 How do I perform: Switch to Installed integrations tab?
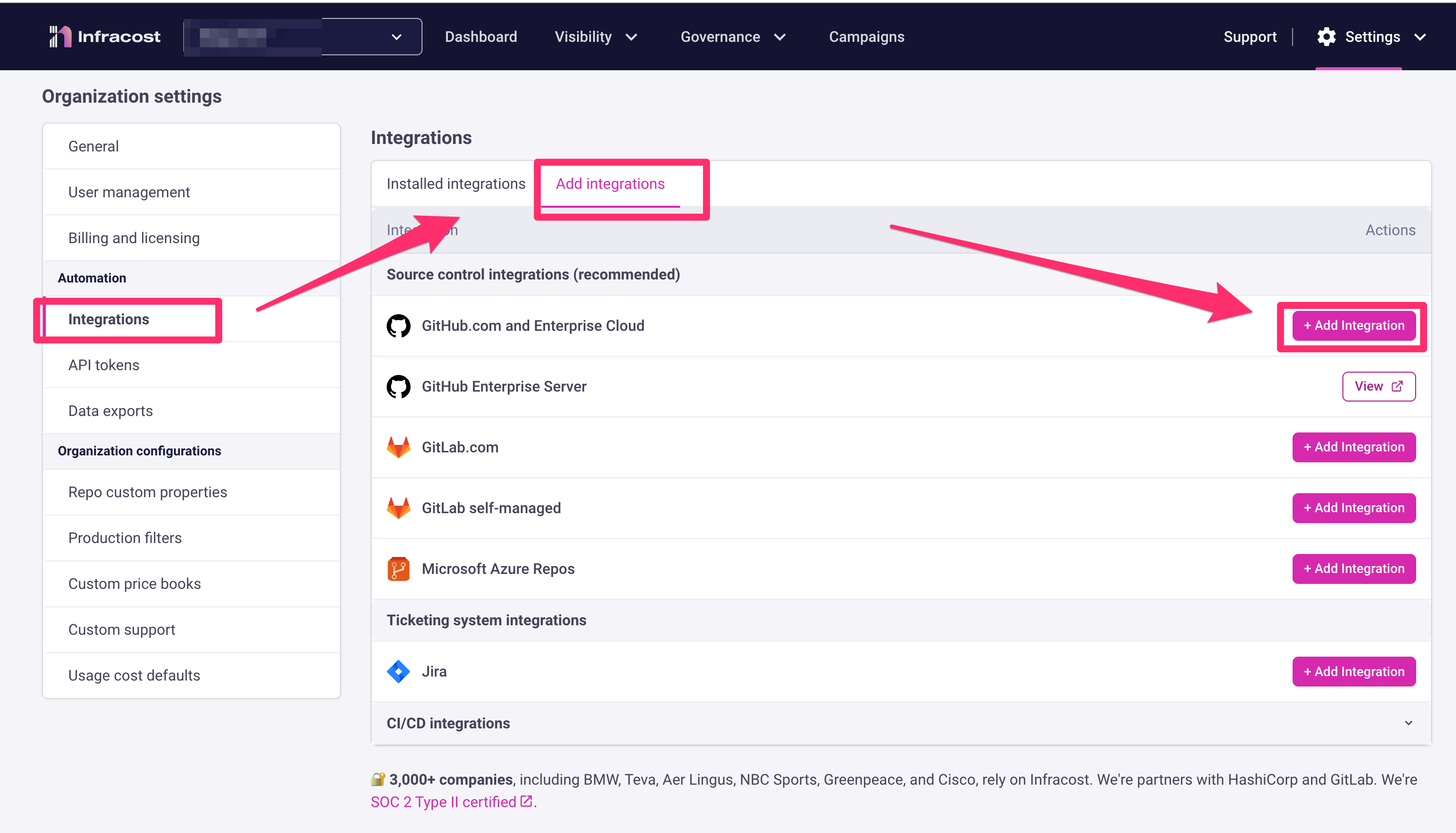pyautogui.click(x=455, y=184)
